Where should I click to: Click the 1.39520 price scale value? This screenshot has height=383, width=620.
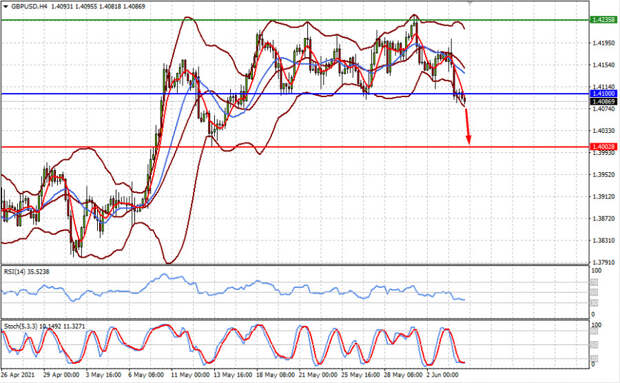pos(604,174)
